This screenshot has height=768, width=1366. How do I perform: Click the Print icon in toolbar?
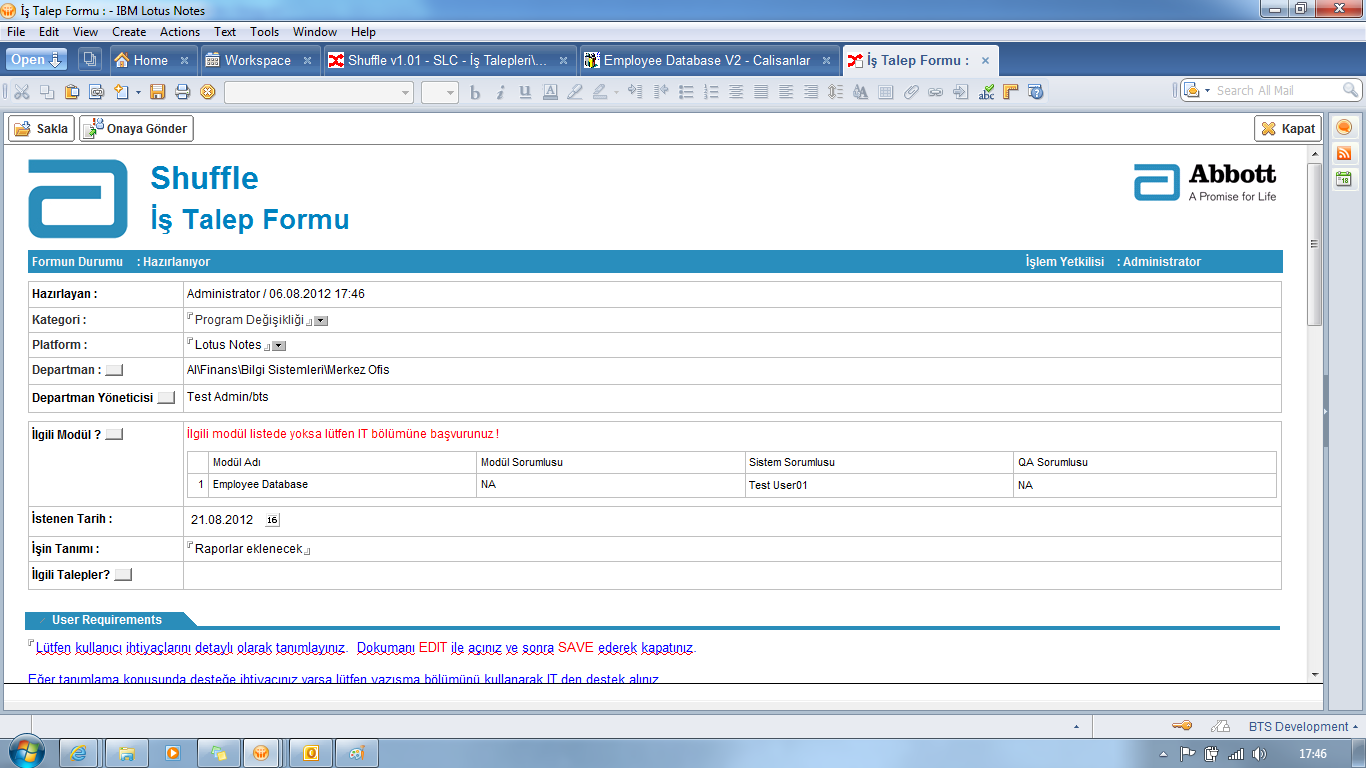(182, 92)
